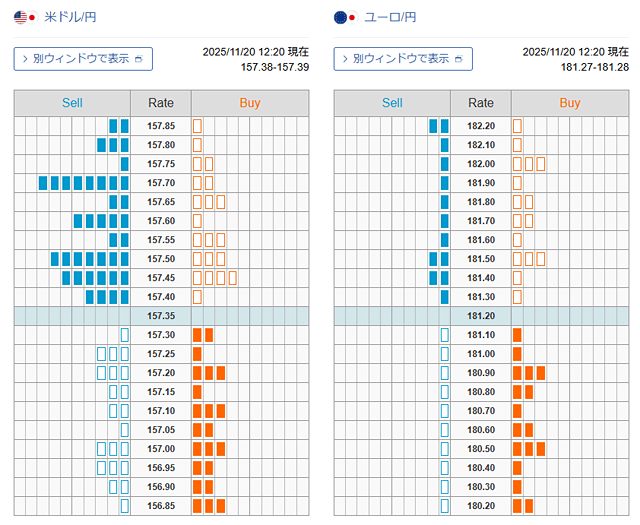Click the 180.90 rate cell
640x525 pixels.
[481, 373]
